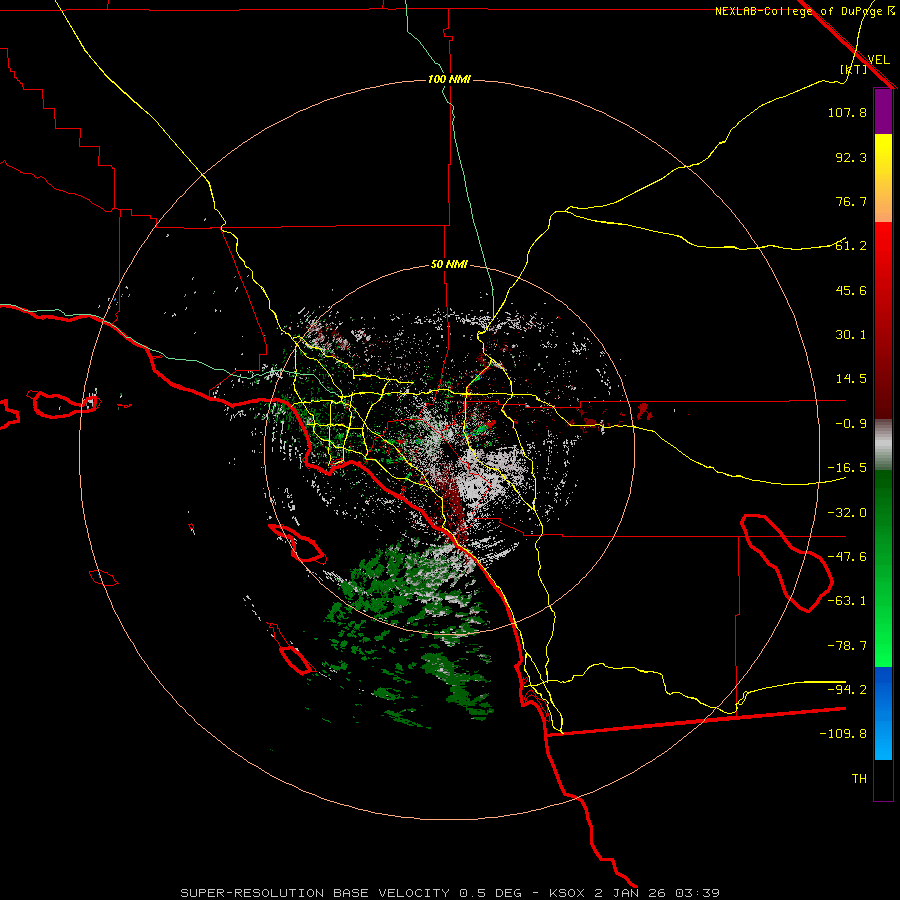The width and height of the screenshot is (900, 900).
Task: Click the -94.2 legend value
Action: [x=847, y=690]
